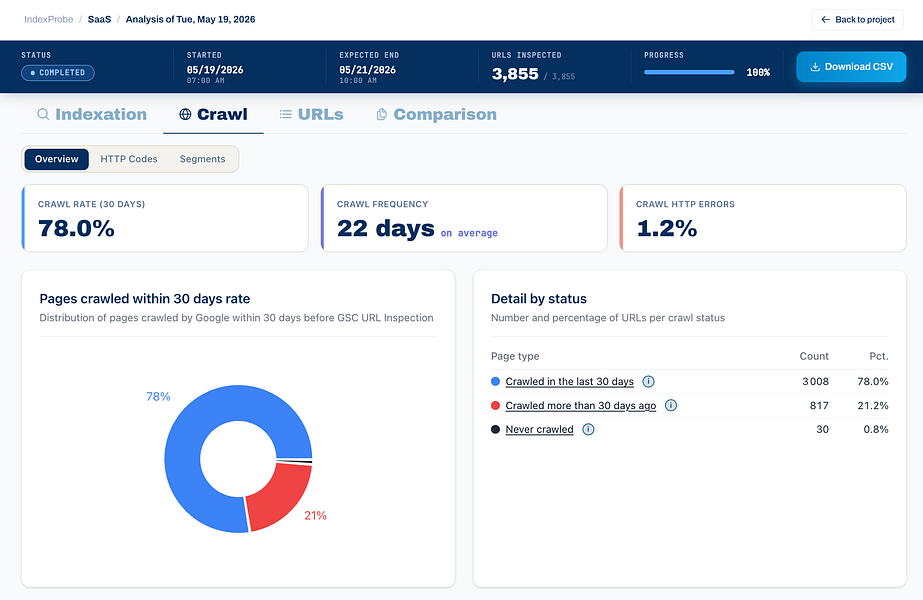Switch to the Segments view
Screen dimensions: 923x600
tap(202, 159)
